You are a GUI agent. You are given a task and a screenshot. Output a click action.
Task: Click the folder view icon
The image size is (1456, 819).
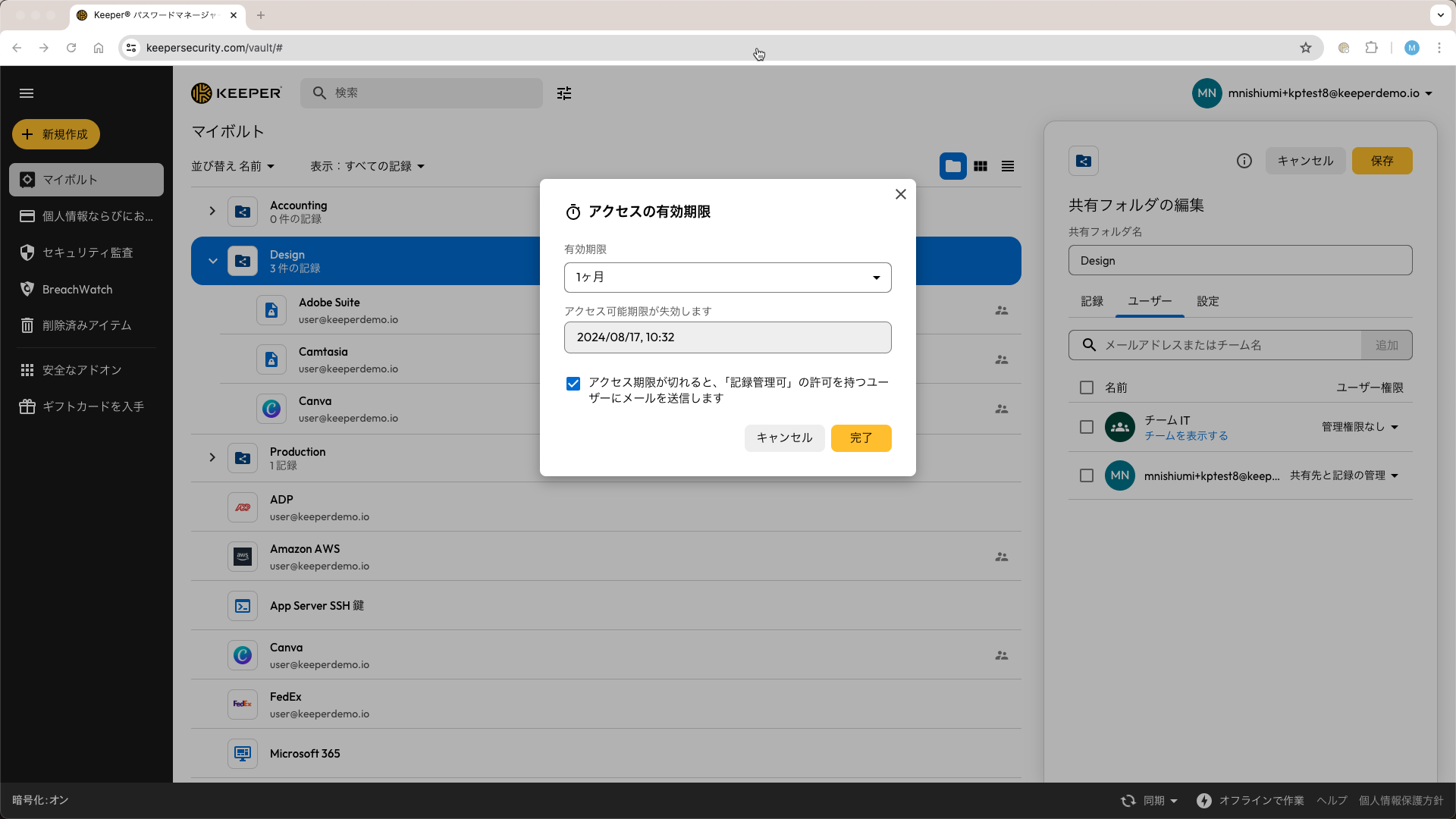pos(953,166)
